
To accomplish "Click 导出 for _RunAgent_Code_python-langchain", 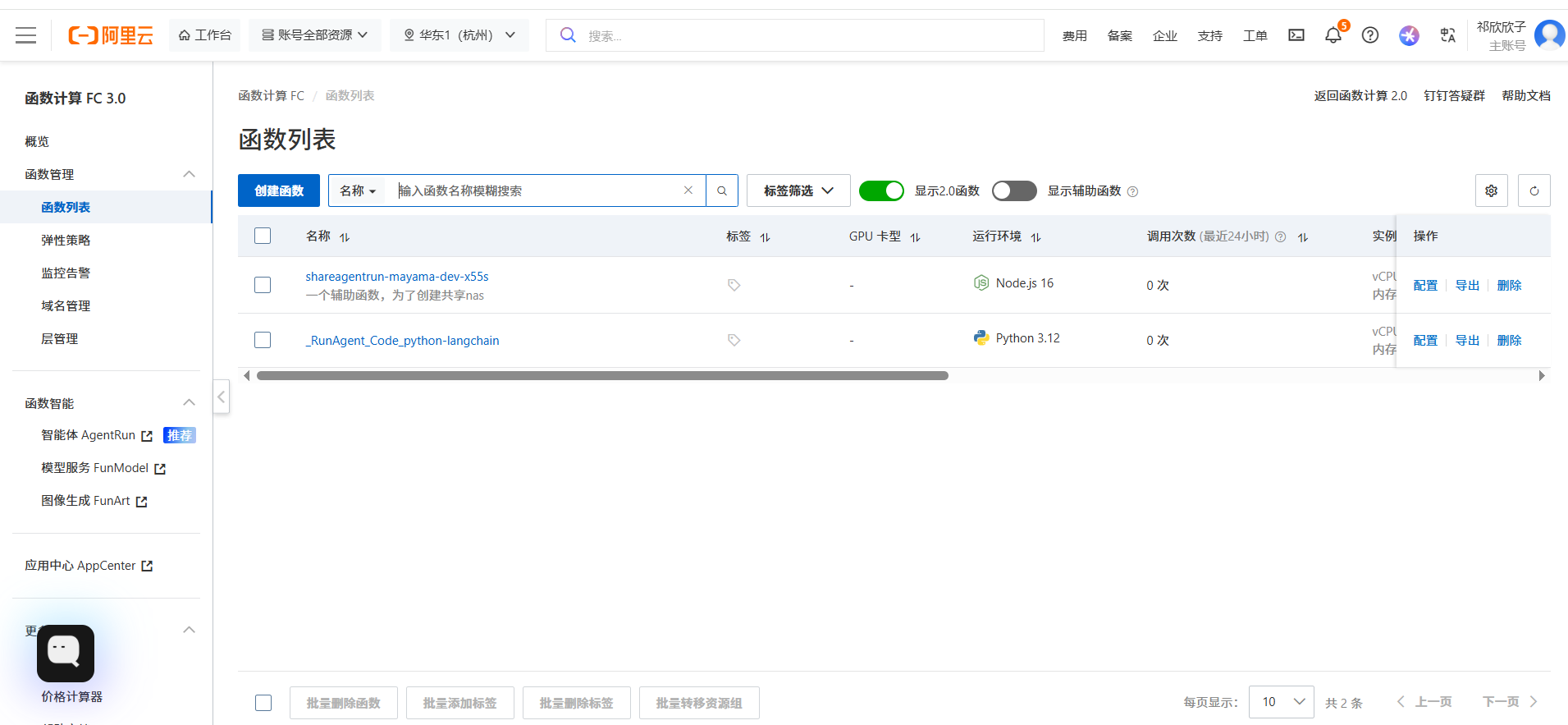I will [1467, 340].
